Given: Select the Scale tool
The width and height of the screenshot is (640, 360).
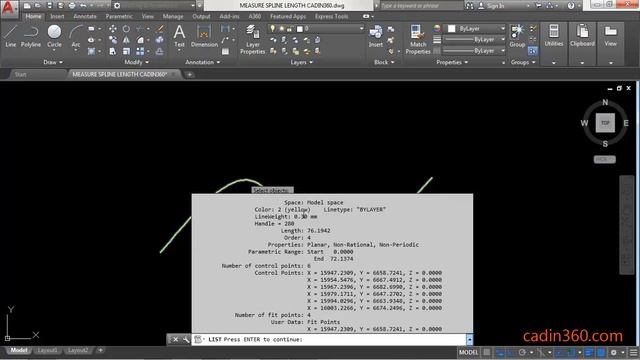Looking at the screenshot, I should pos(126,51).
